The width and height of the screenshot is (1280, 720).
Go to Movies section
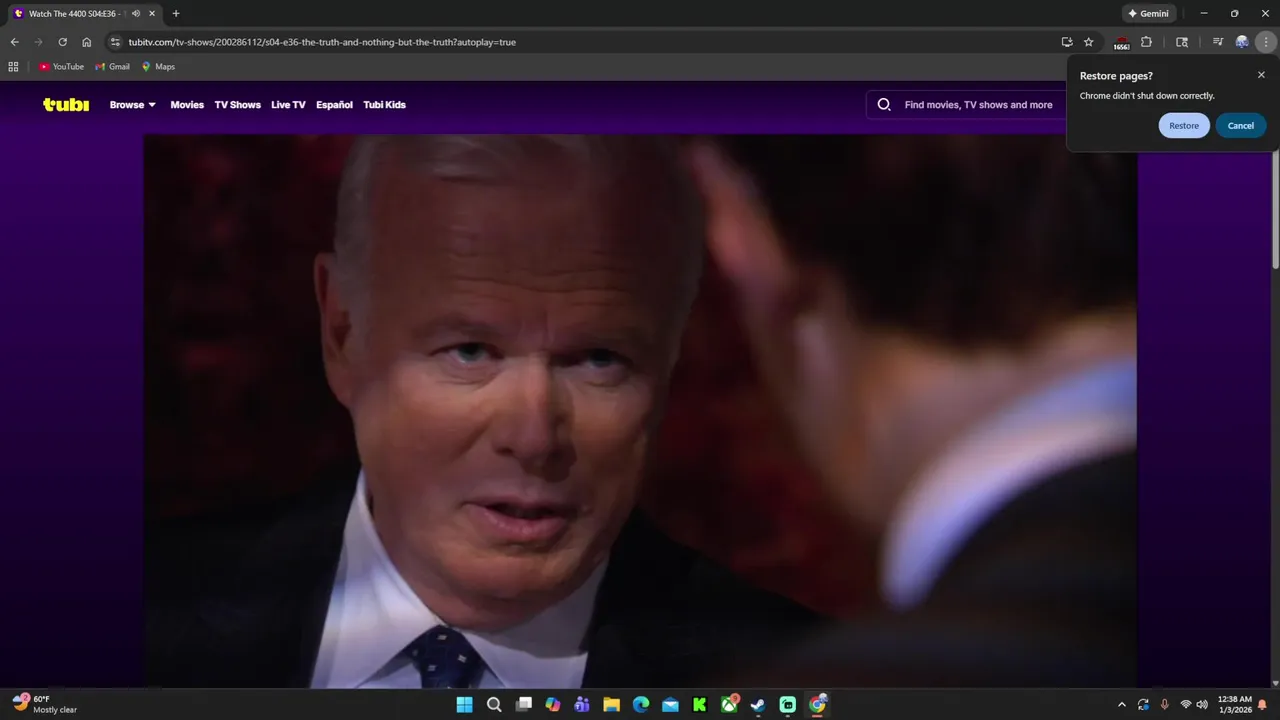187,105
